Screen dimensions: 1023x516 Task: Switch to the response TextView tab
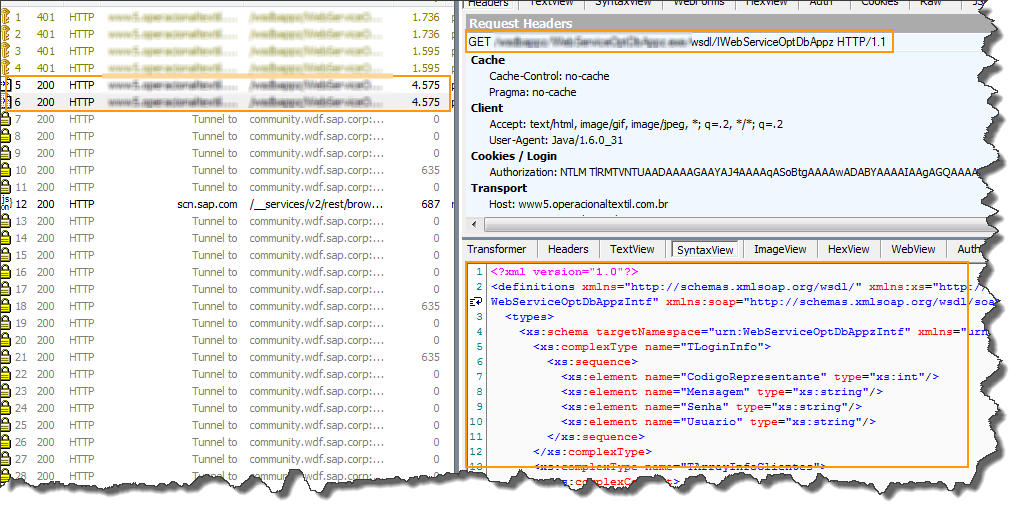point(632,249)
